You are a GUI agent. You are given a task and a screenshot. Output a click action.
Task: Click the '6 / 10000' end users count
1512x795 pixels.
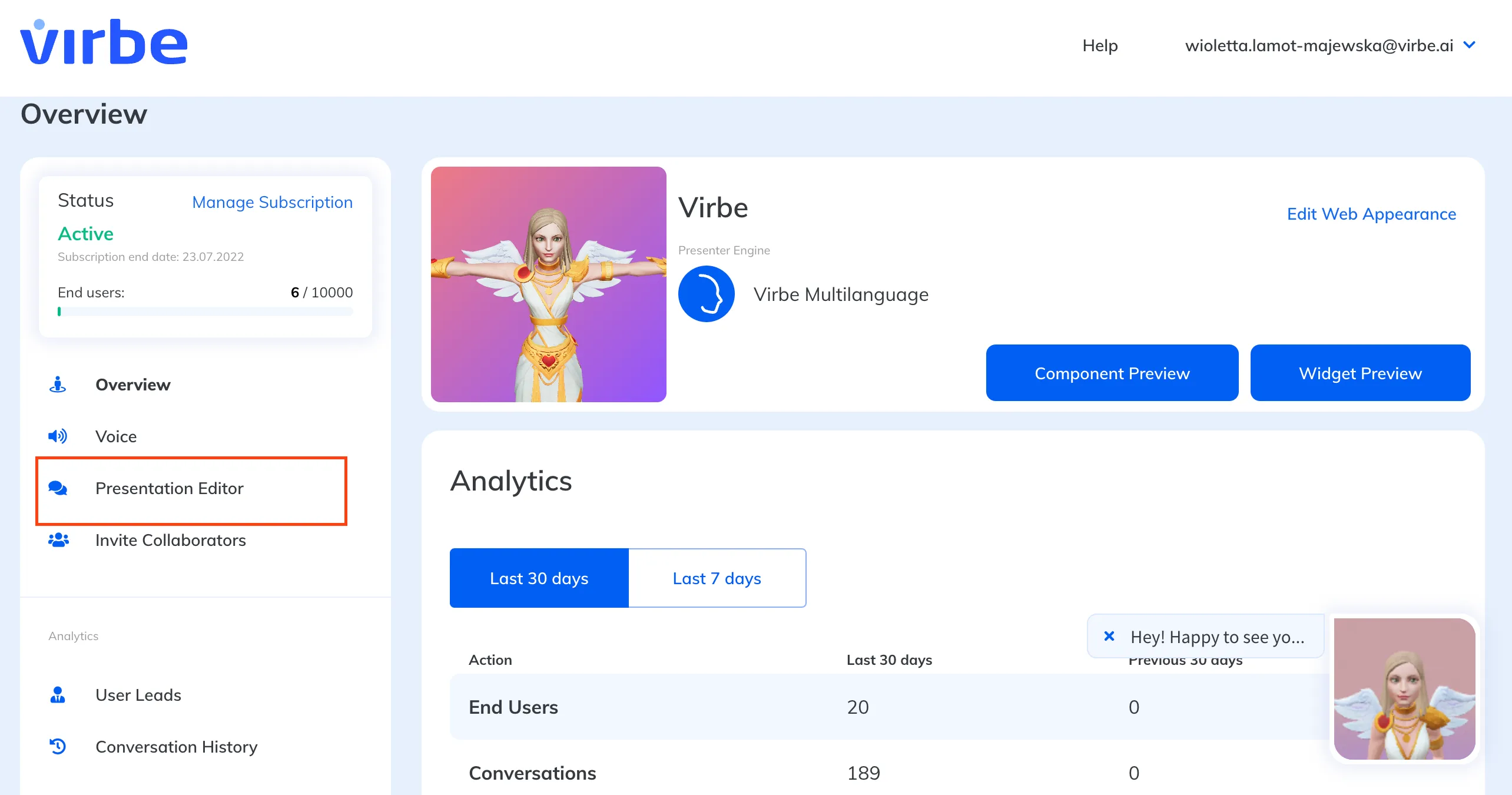322,293
